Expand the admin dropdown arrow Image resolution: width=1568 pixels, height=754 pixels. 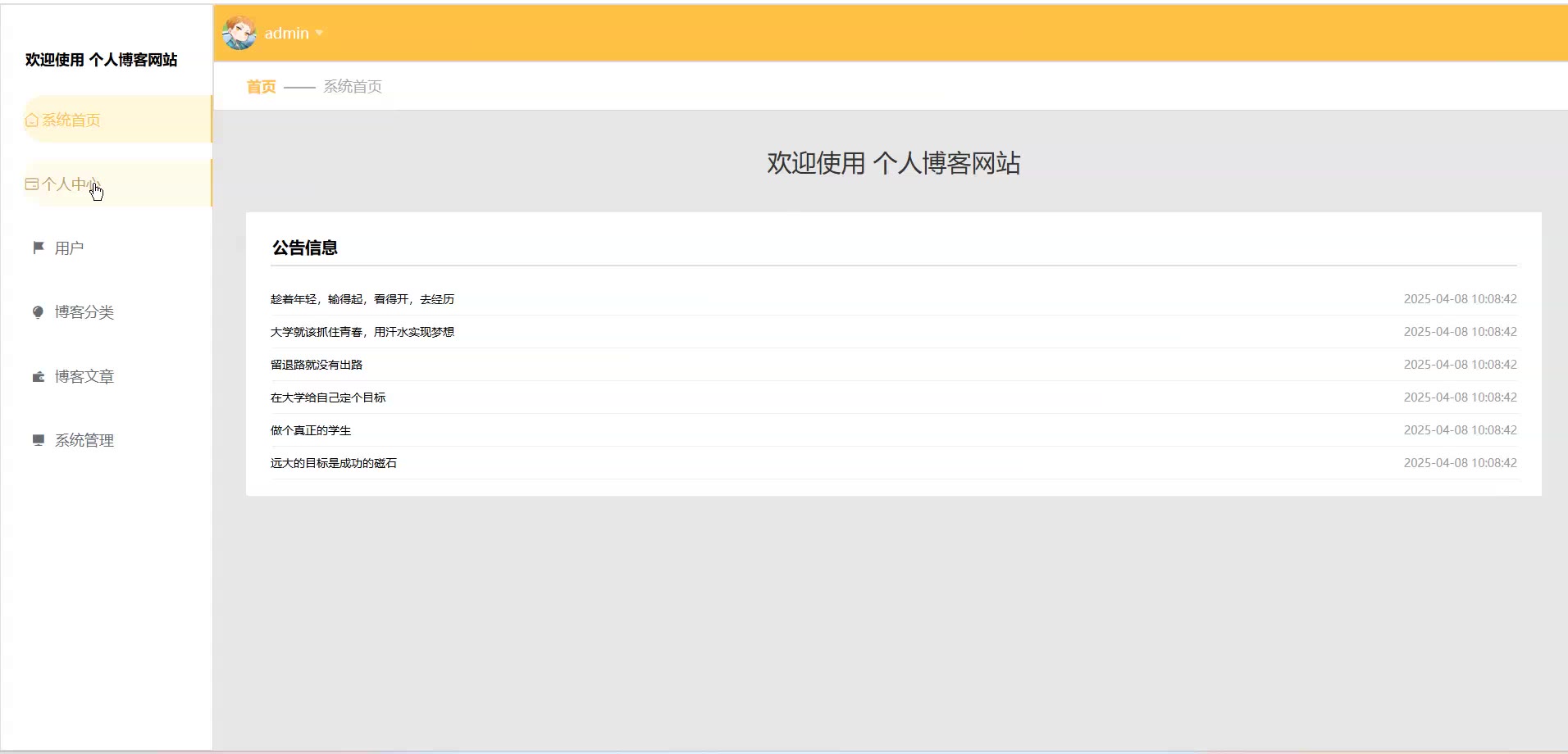319,34
